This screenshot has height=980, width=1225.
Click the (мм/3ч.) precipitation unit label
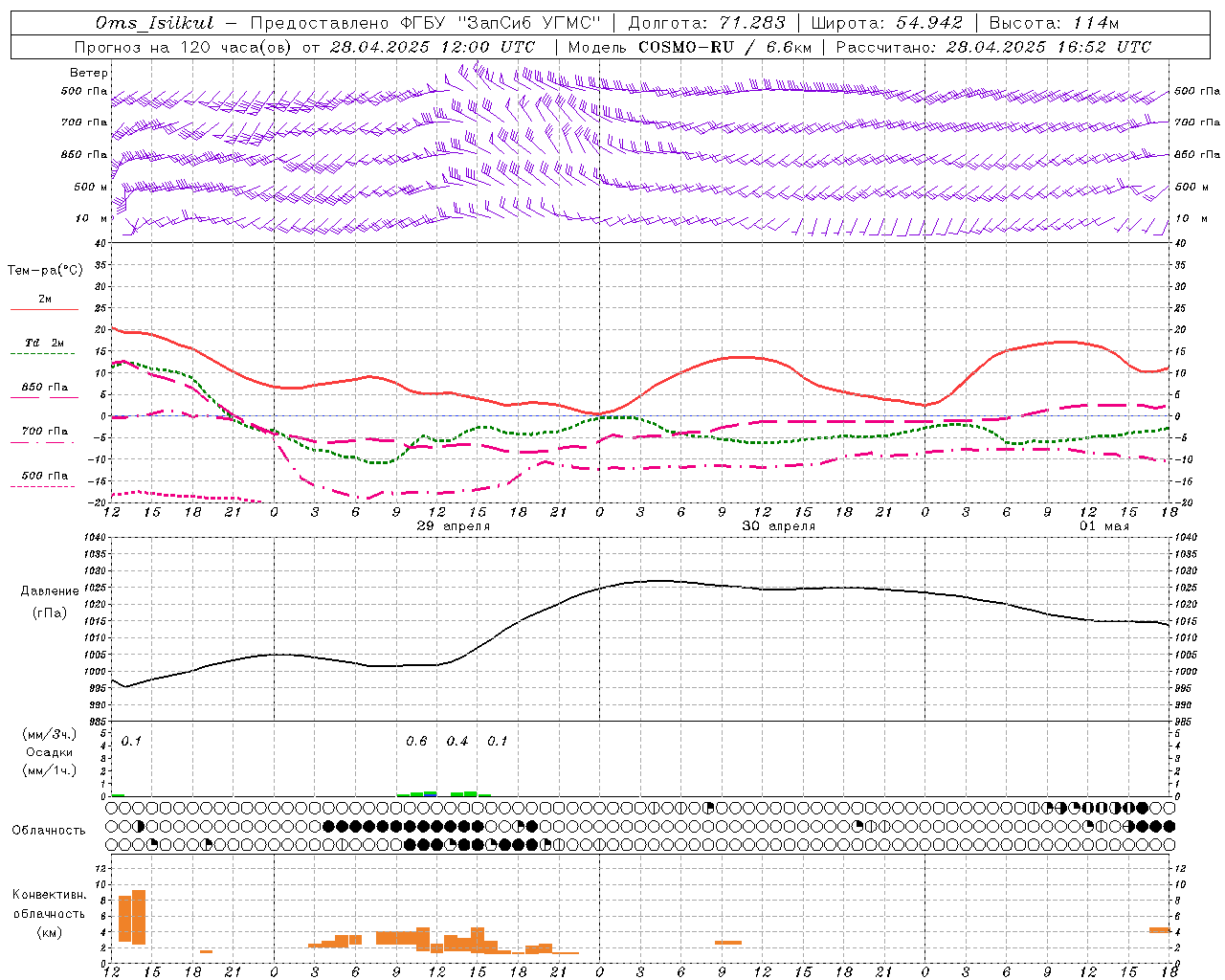point(49,734)
